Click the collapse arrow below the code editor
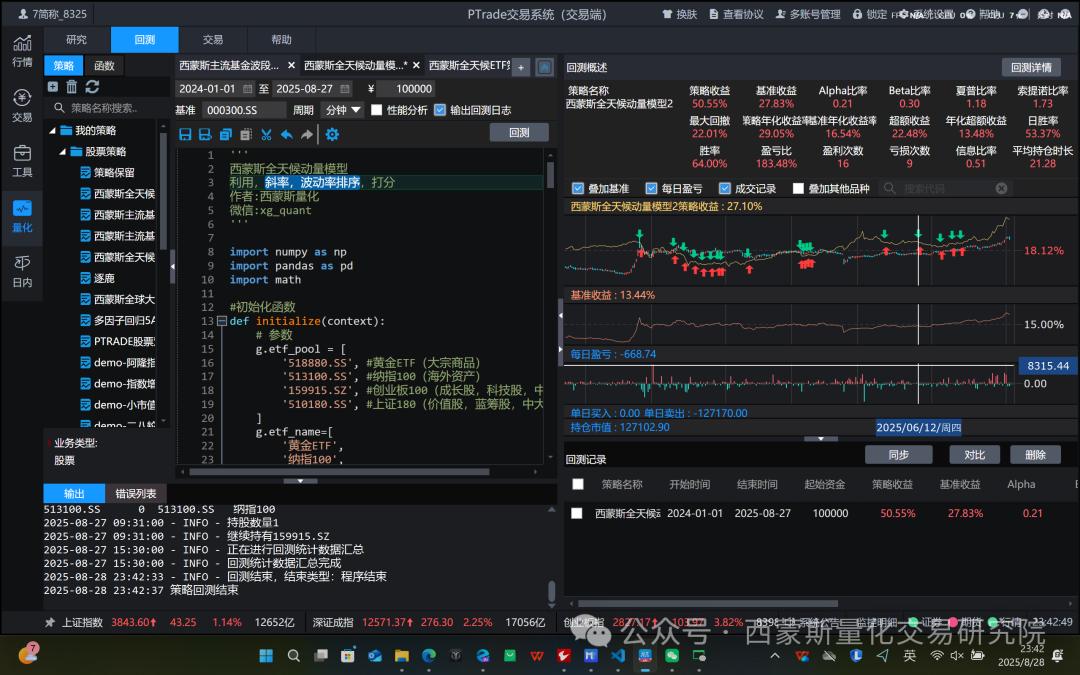The image size is (1080, 675). tap(300, 481)
